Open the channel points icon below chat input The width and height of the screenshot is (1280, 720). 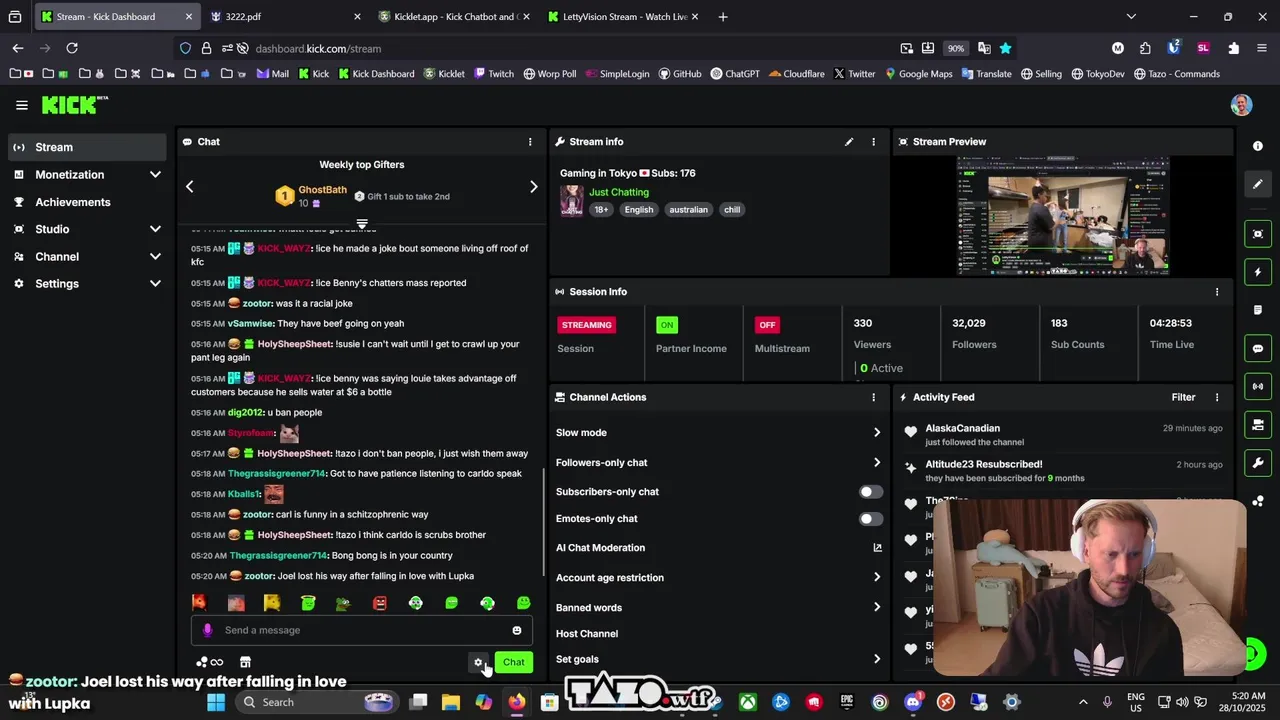click(210, 662)
